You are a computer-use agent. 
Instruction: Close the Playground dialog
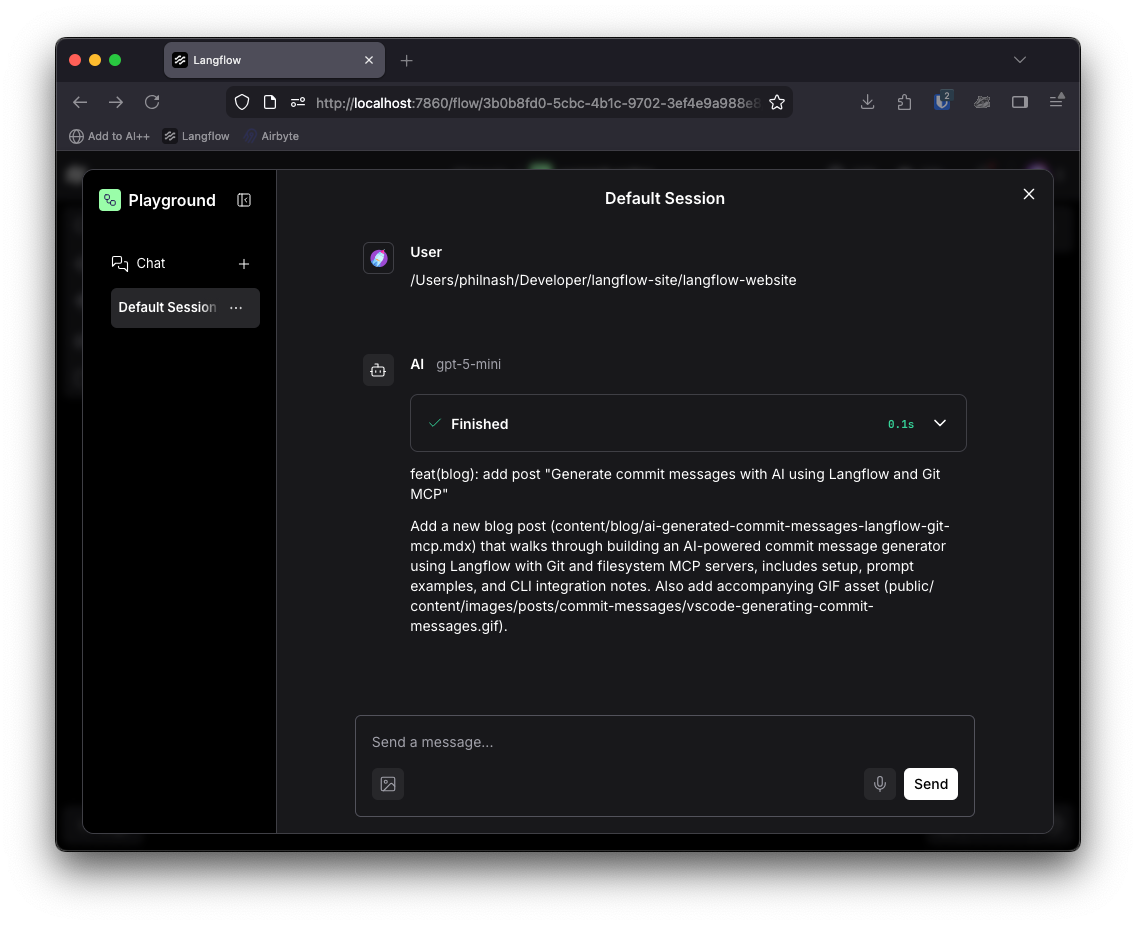click(x=1028, y=194)
